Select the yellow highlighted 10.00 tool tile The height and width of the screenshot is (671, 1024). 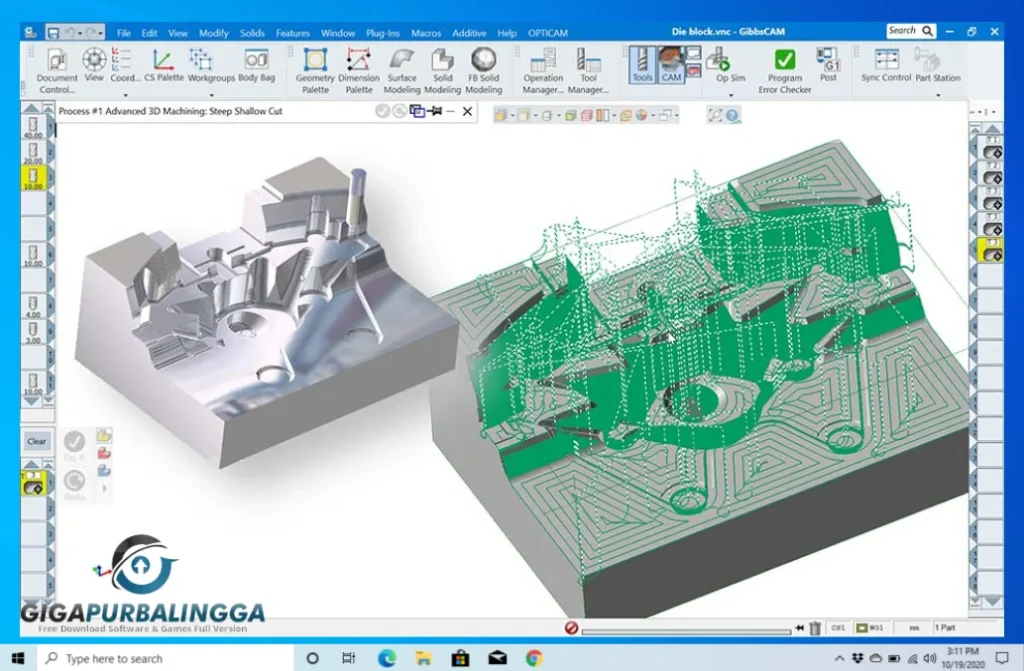(x=34, y=179)
